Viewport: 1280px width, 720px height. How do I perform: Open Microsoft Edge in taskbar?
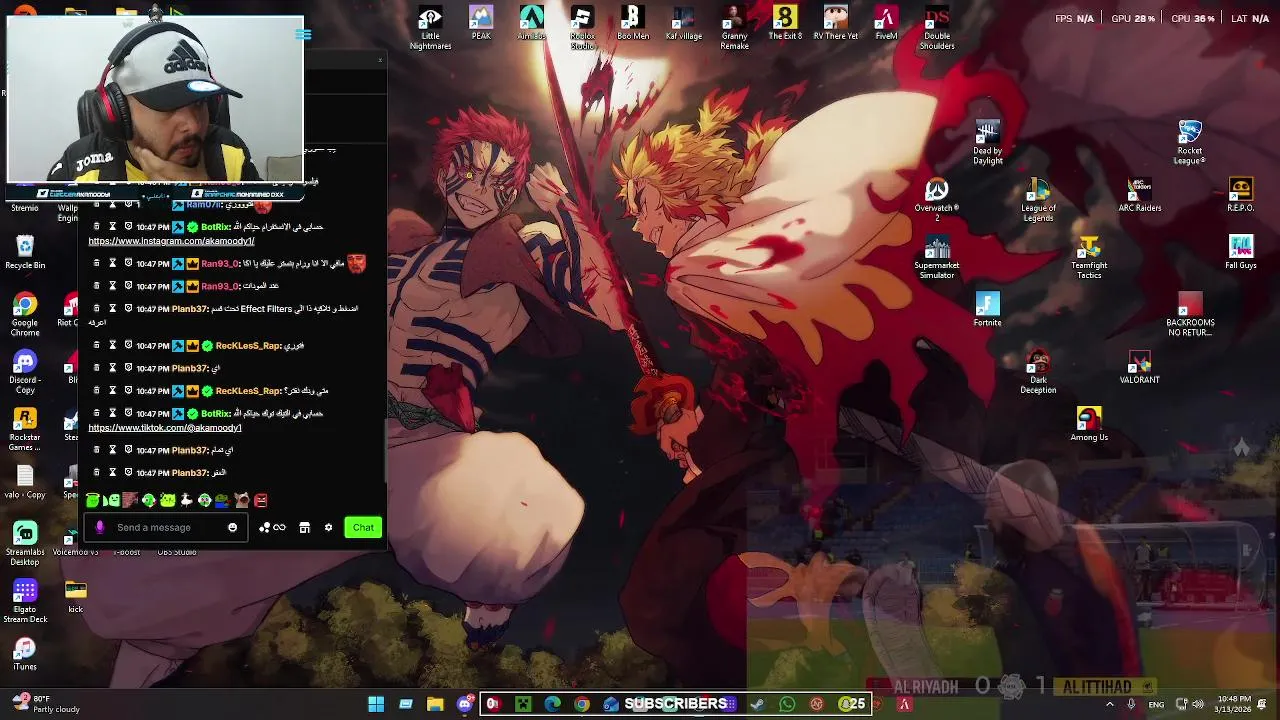[x=552, y=704]
